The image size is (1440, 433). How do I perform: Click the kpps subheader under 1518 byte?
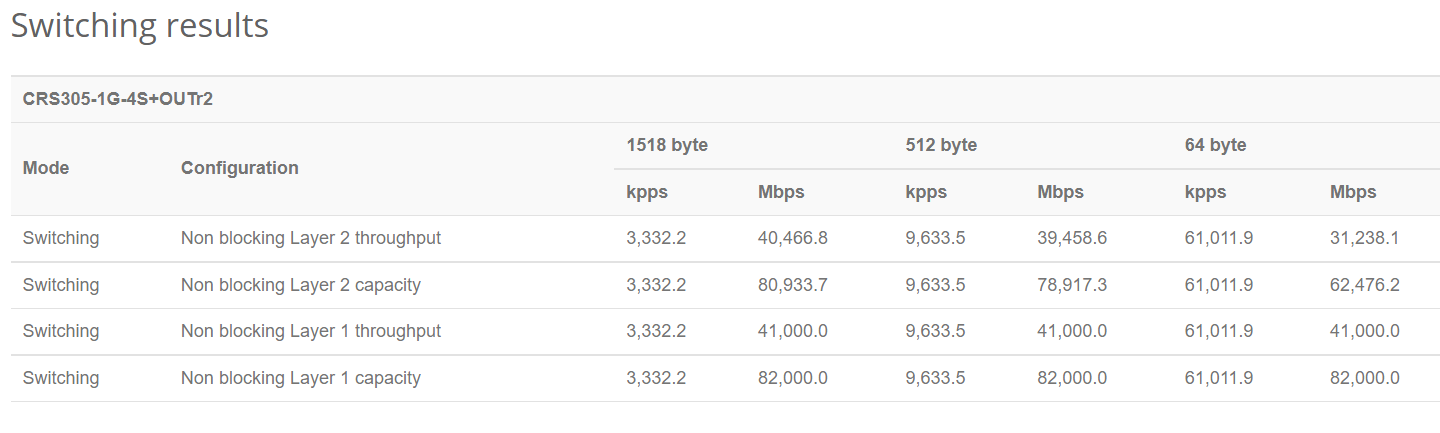[647, 192]
